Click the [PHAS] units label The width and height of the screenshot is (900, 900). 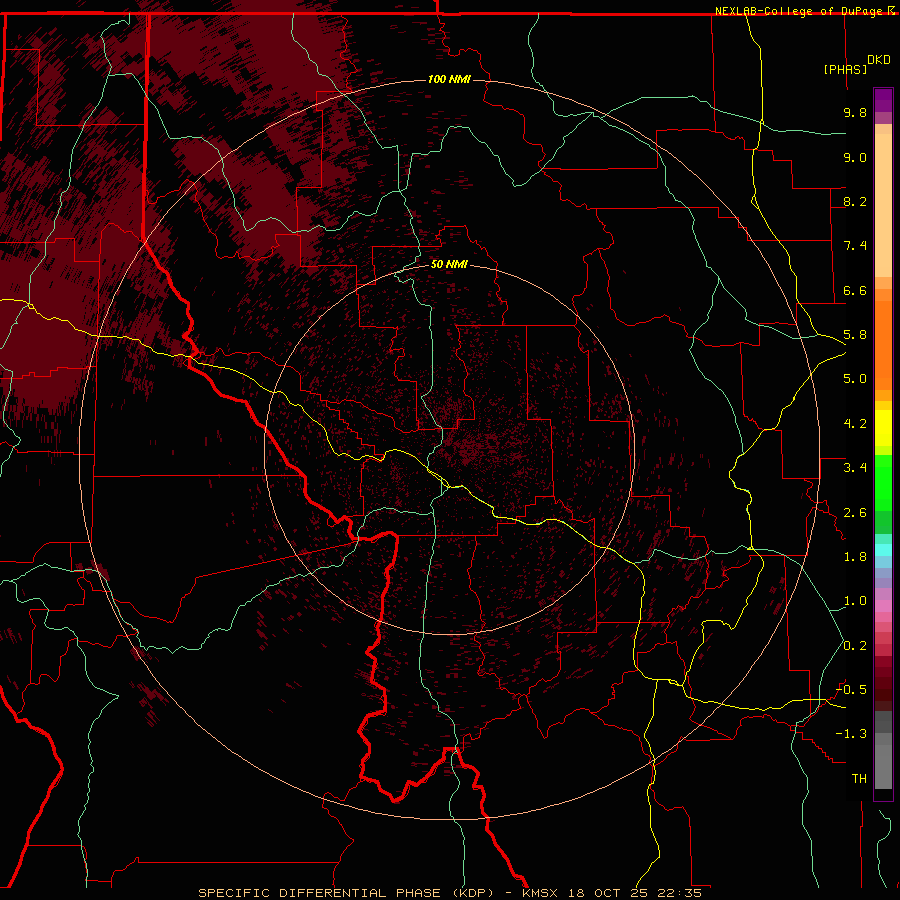click(845, 69)
